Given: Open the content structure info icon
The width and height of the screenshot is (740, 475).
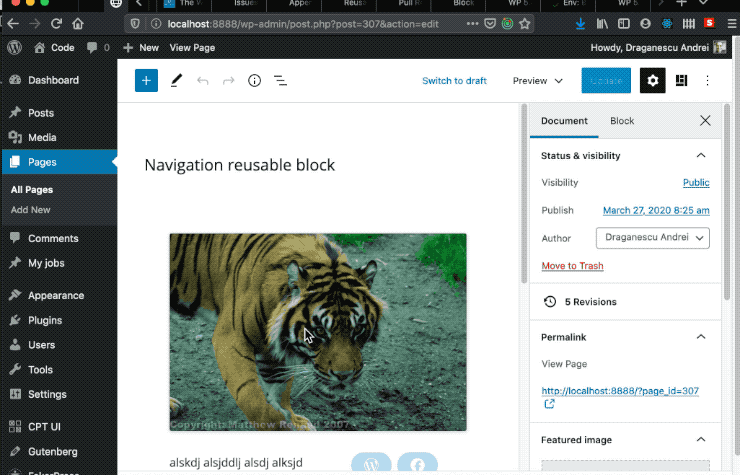Looking at the screenshot, I should (254, 81).
